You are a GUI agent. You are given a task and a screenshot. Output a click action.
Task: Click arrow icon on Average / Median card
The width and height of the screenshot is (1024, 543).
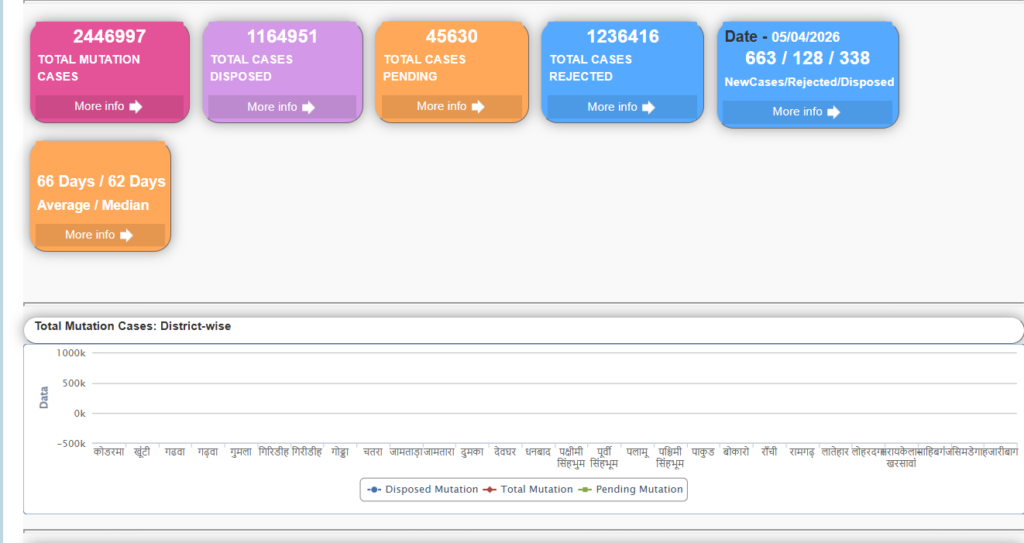click(126, 235)
